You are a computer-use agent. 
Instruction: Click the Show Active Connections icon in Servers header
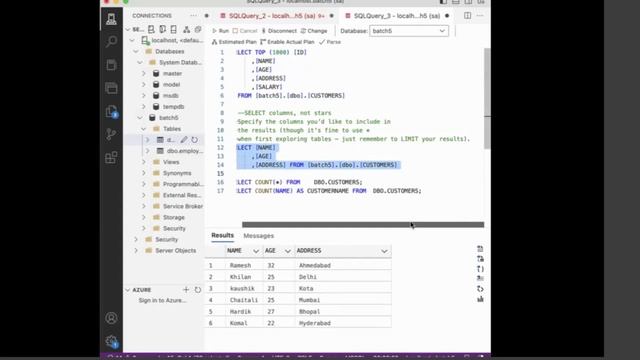pos(174,29)
